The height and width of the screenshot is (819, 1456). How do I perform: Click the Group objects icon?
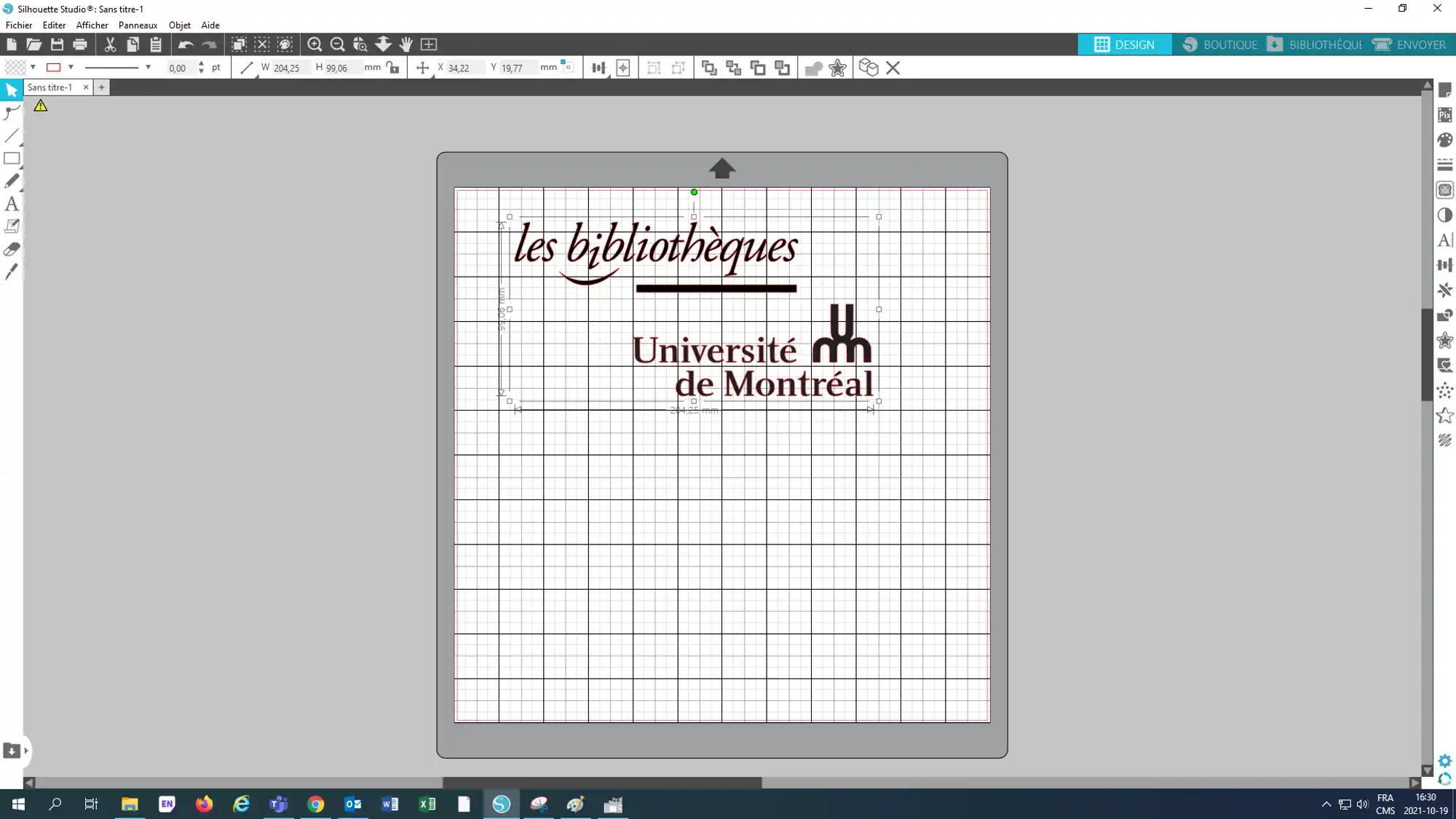click(654, 68)
